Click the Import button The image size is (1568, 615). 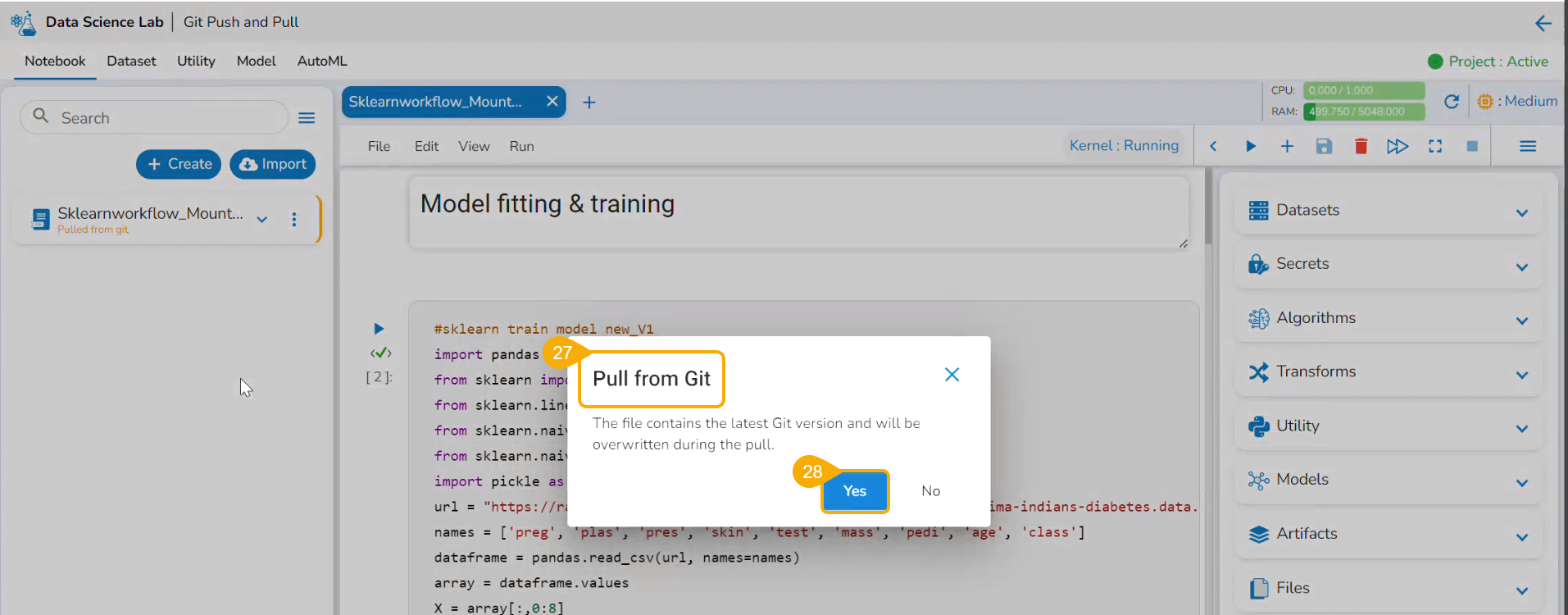[272, 164]
